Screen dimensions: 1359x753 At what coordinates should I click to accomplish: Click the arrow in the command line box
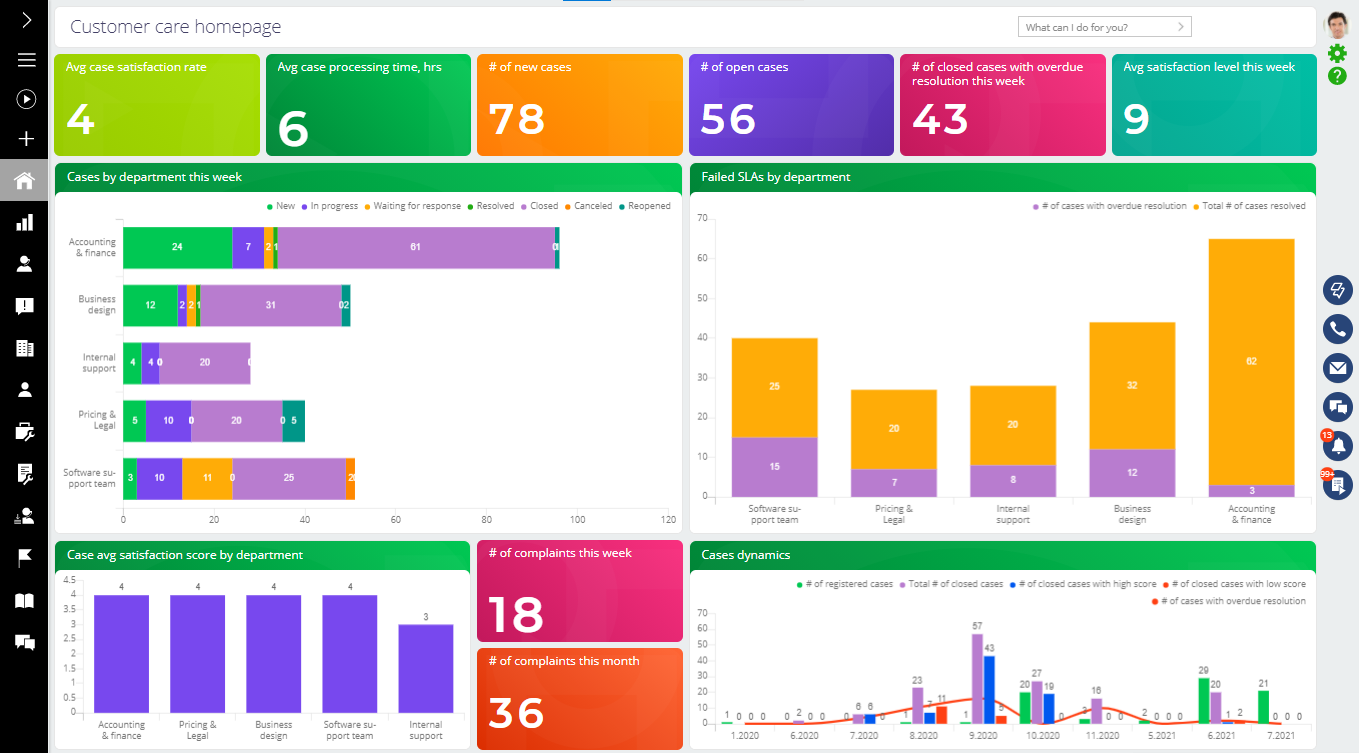[x=1182, y=26]
